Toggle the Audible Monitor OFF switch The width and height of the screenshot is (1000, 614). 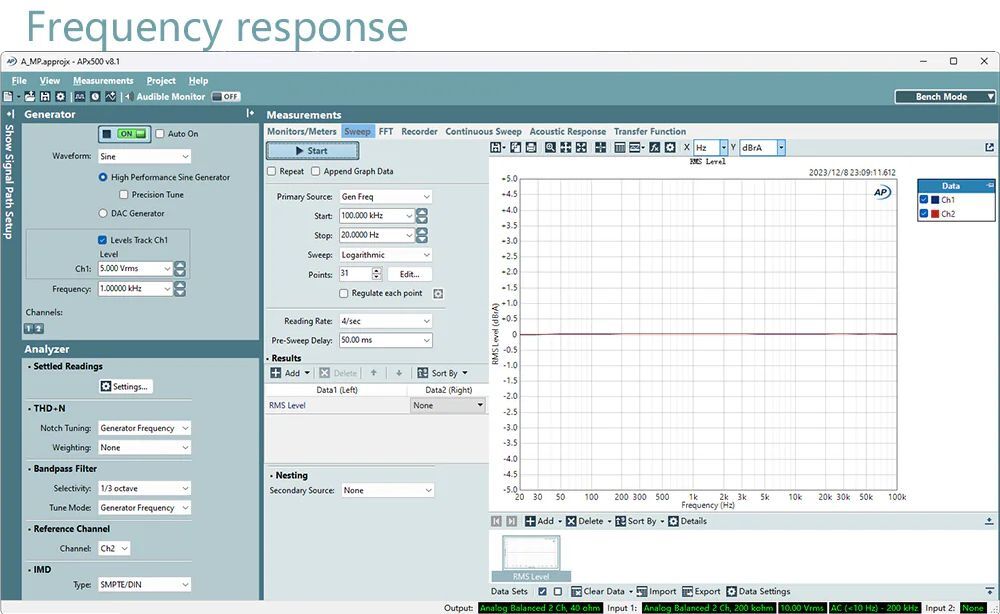(x=225, y=96)
